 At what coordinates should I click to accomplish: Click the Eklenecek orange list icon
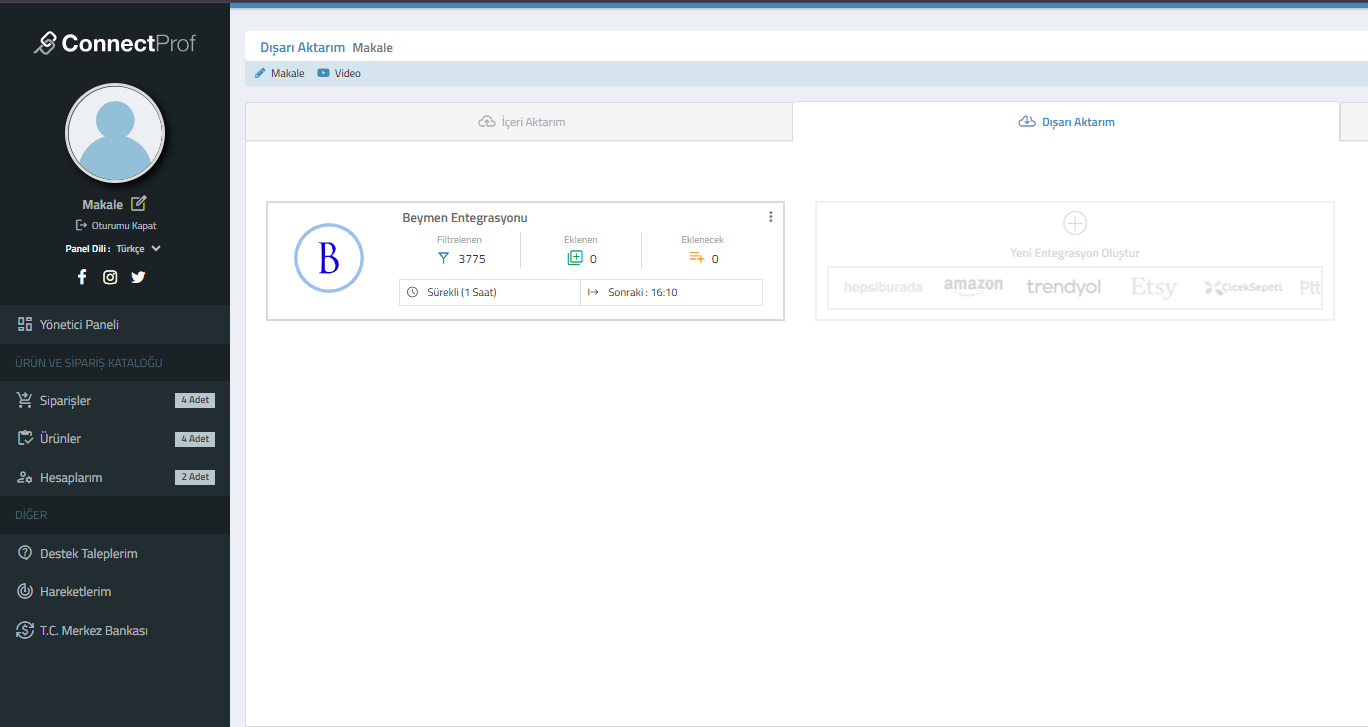697,258
